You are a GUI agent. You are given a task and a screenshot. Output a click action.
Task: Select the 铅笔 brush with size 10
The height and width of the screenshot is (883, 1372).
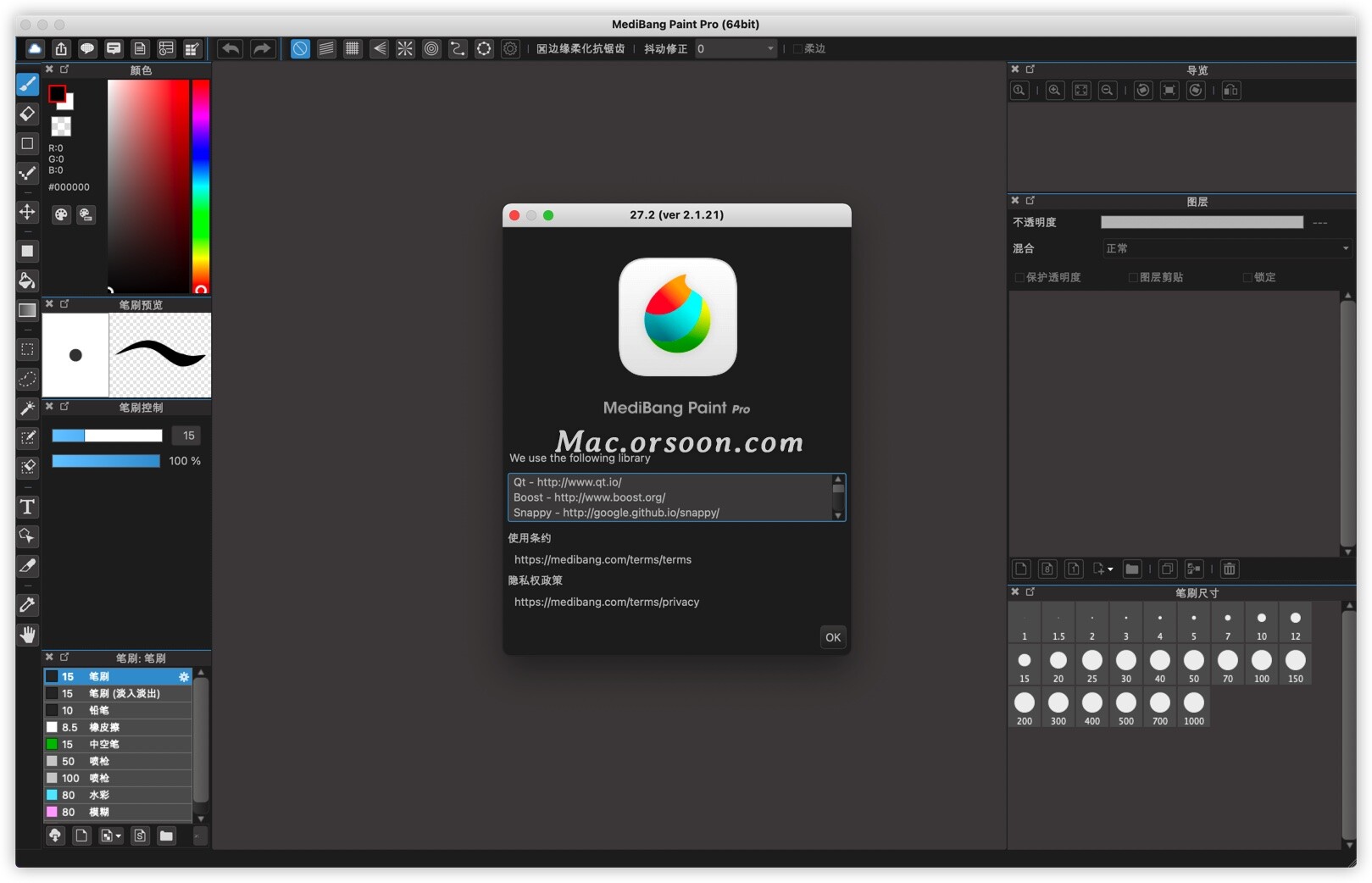[118, 710]
